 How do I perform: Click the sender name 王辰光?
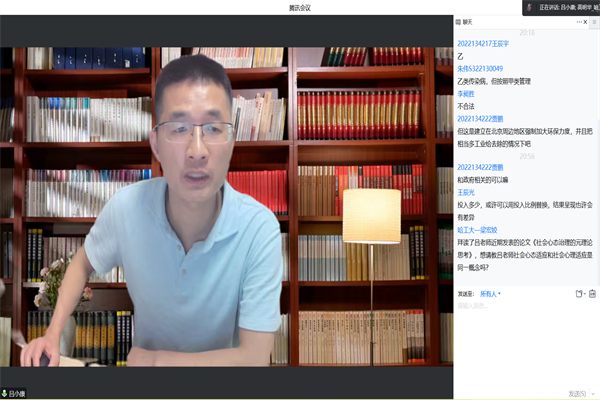(x=467, y=191)
